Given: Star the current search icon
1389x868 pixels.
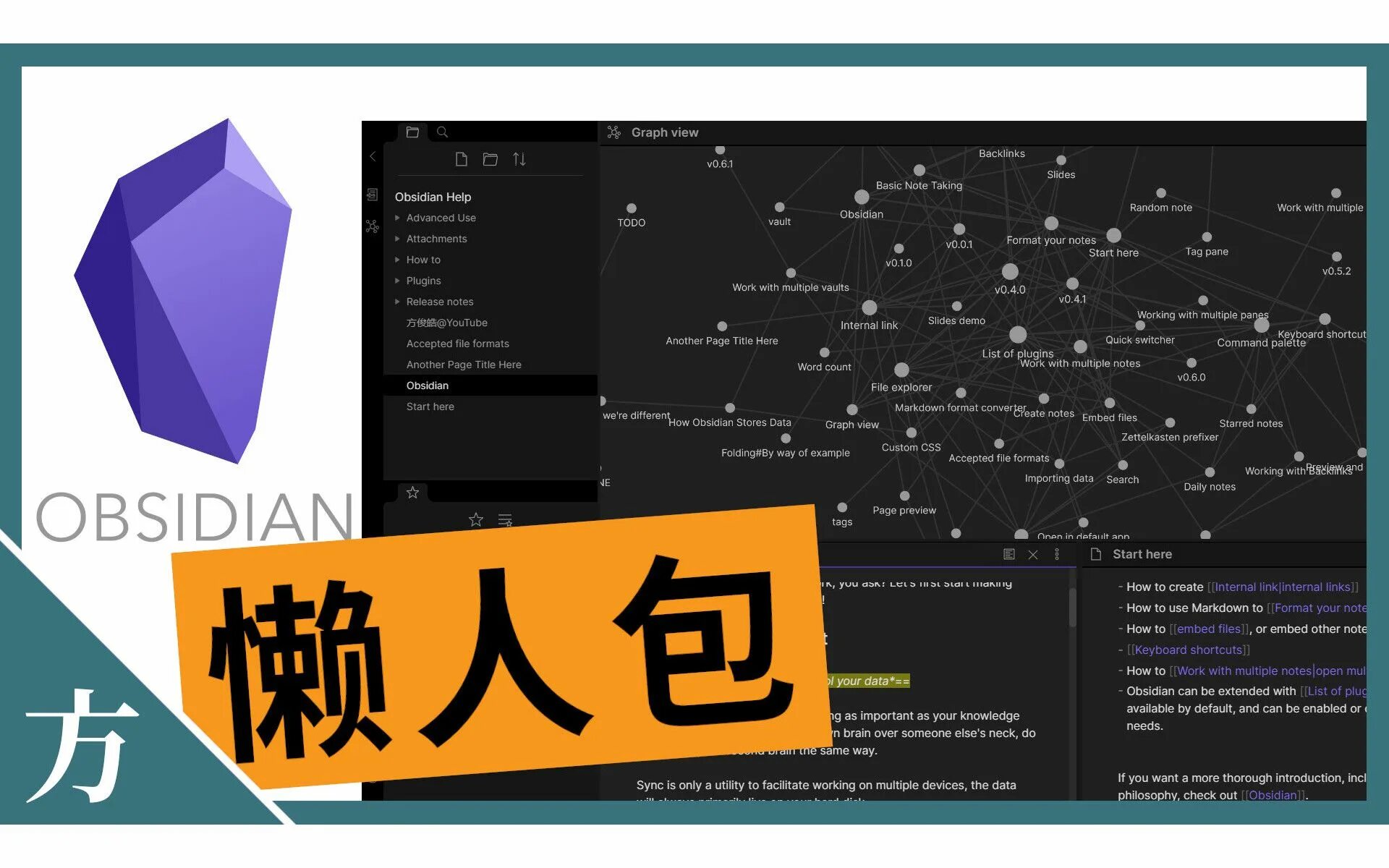Looking at the screenshot, I should (x=505, y=519).
